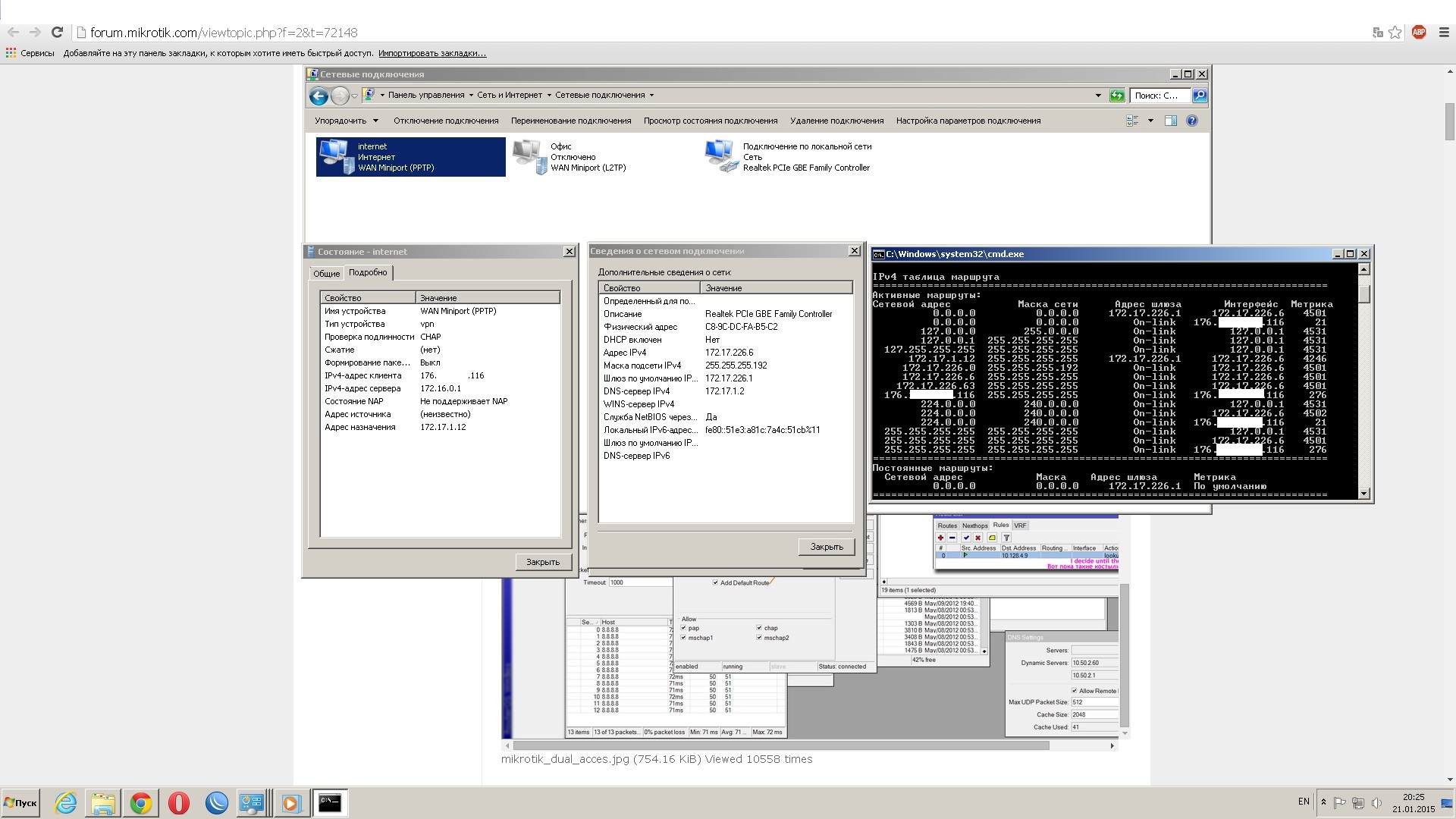
Task: Click the forum image horizontal scrollbar
Action: tap(781, 745)
